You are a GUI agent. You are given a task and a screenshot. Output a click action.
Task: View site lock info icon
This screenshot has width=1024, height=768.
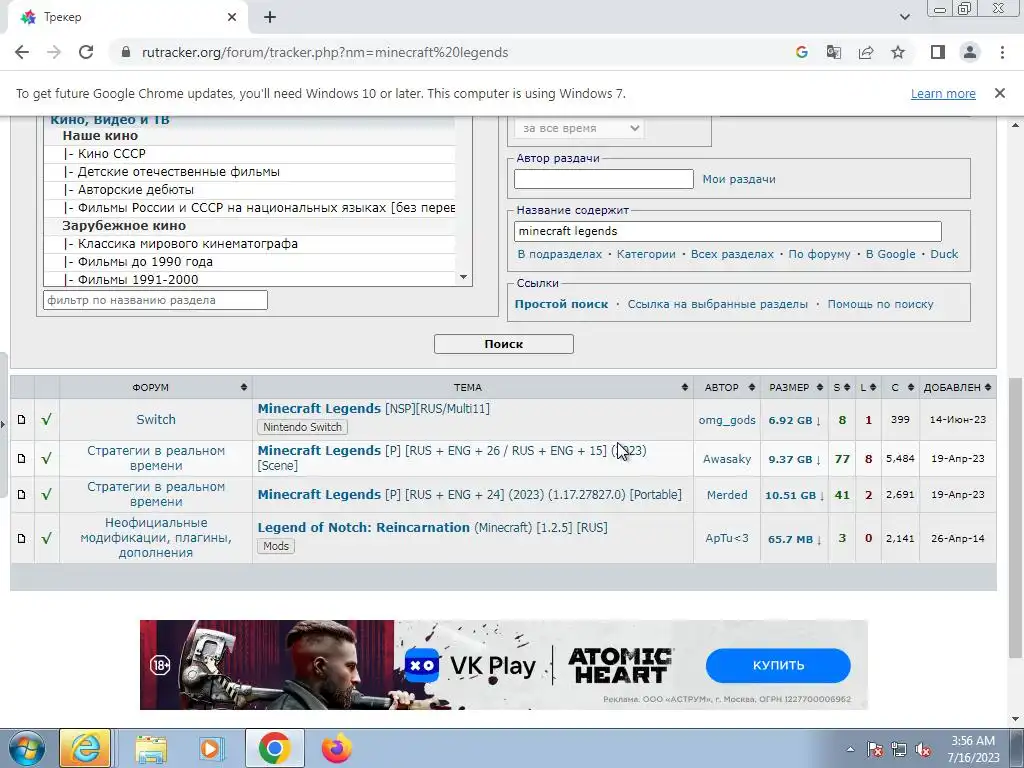[126, 52]
